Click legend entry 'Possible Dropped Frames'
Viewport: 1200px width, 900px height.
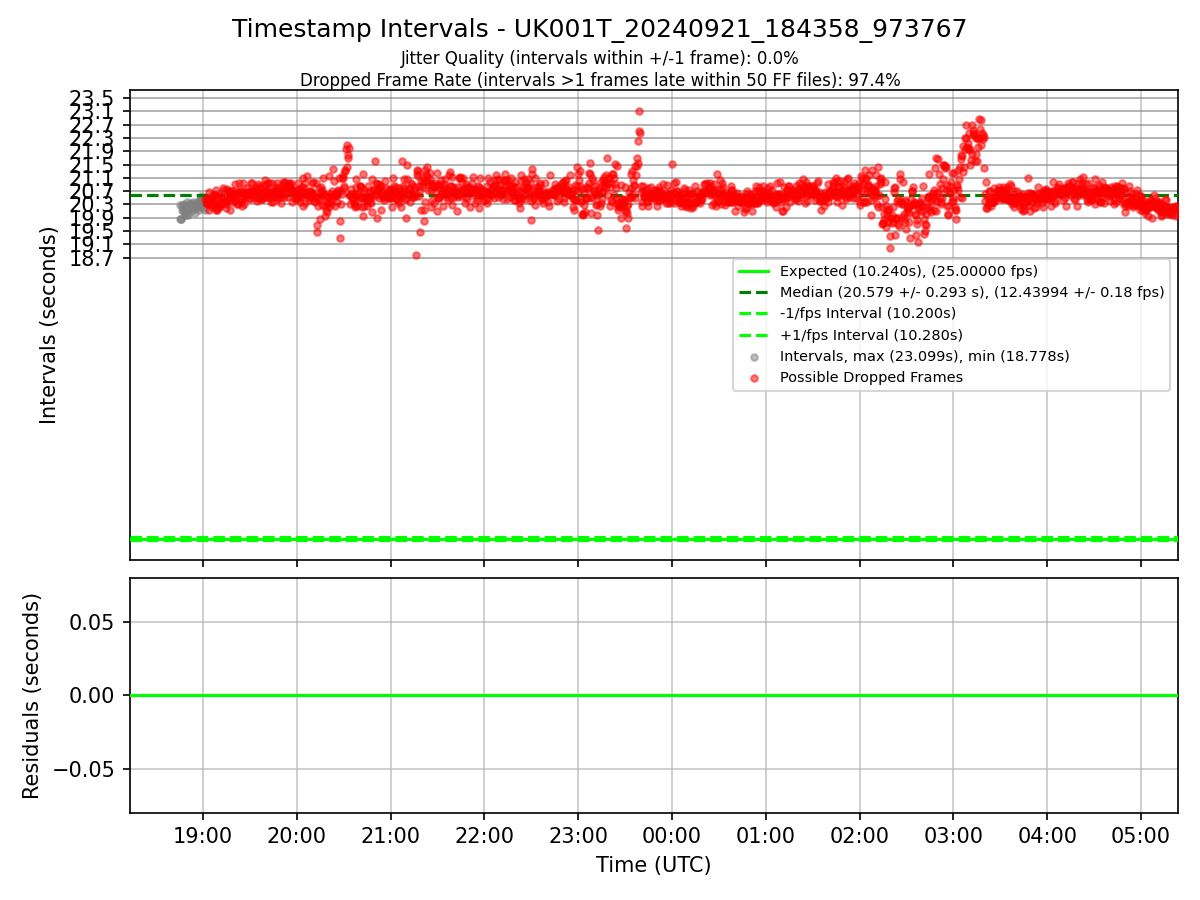tap(871, 377)
